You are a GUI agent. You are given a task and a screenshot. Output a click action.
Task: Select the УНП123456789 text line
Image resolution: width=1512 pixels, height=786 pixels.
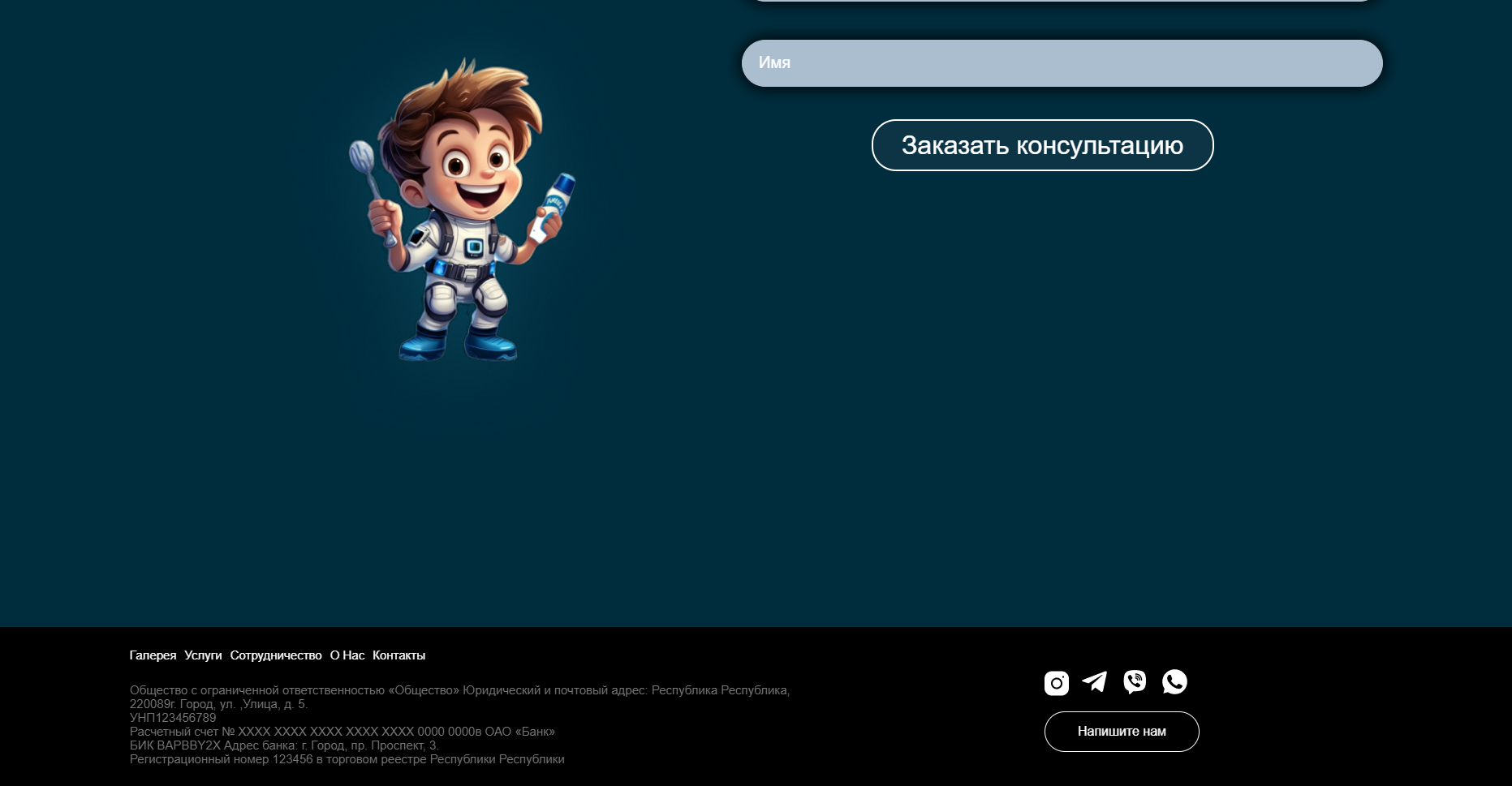[x=173, y=718]
